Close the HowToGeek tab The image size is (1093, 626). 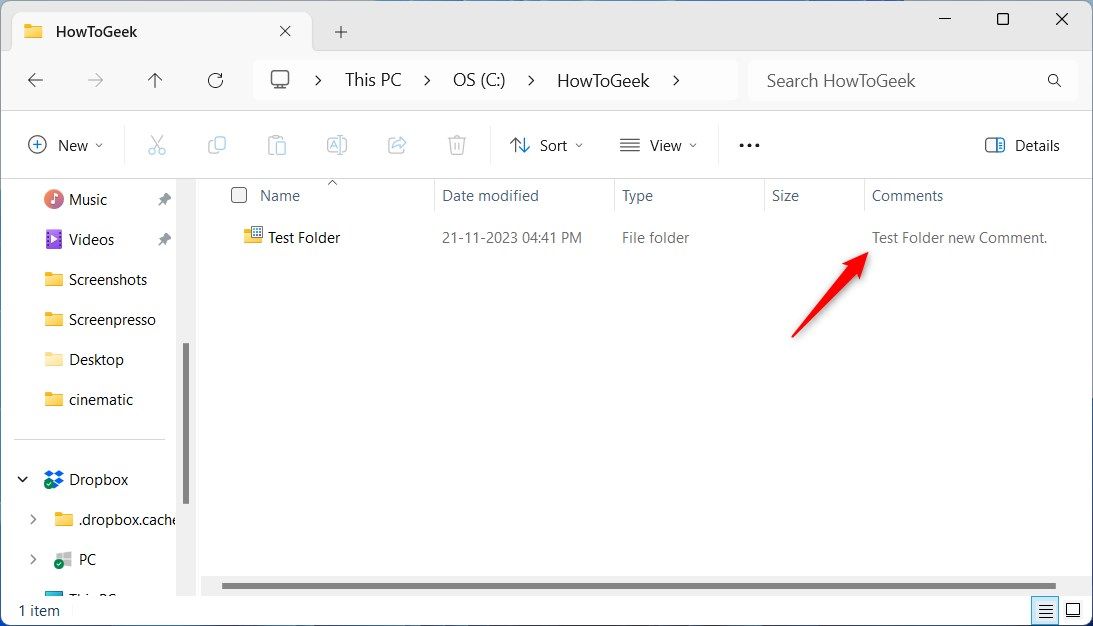click(x=285, y=31)
